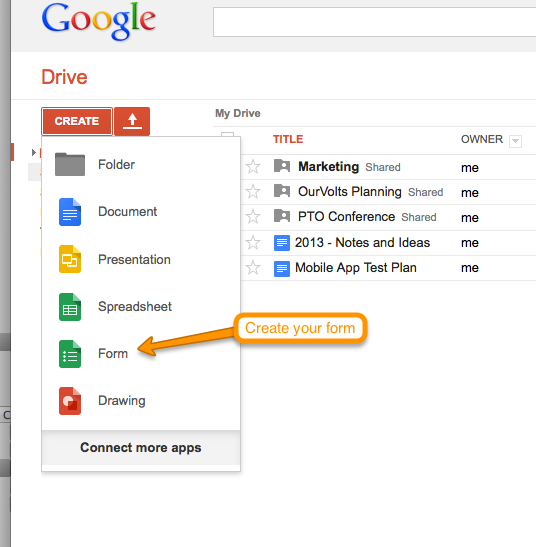
Task: Star the OurVolts Planning folder
Action: click(x=253, y=192)
